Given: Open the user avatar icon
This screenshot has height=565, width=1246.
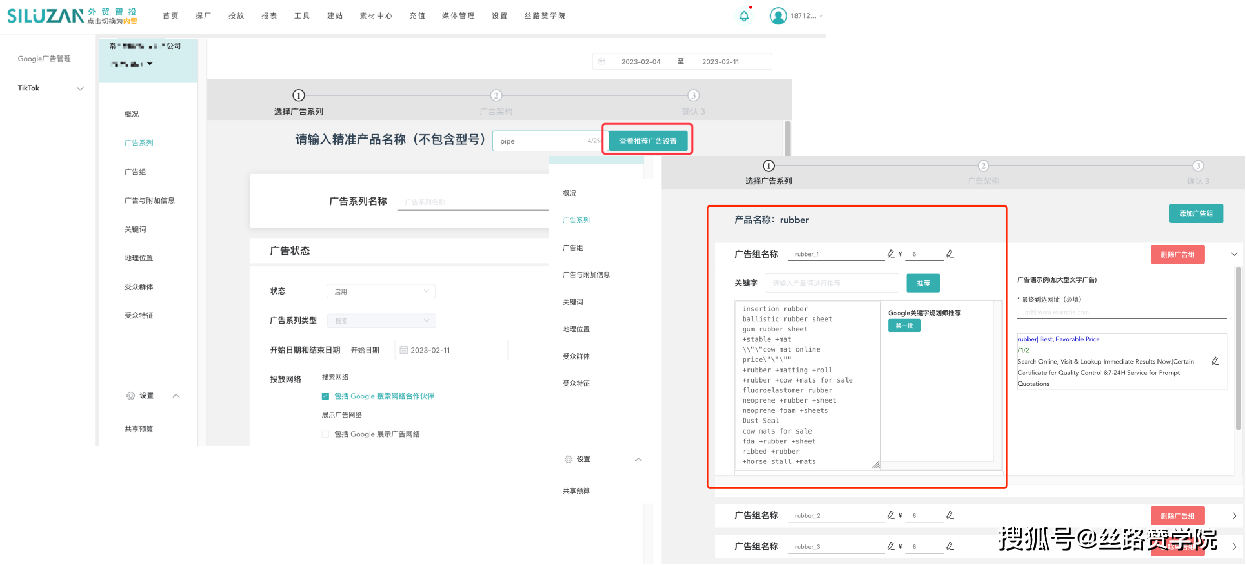Looking at the screenshot, I should point(778,16).
